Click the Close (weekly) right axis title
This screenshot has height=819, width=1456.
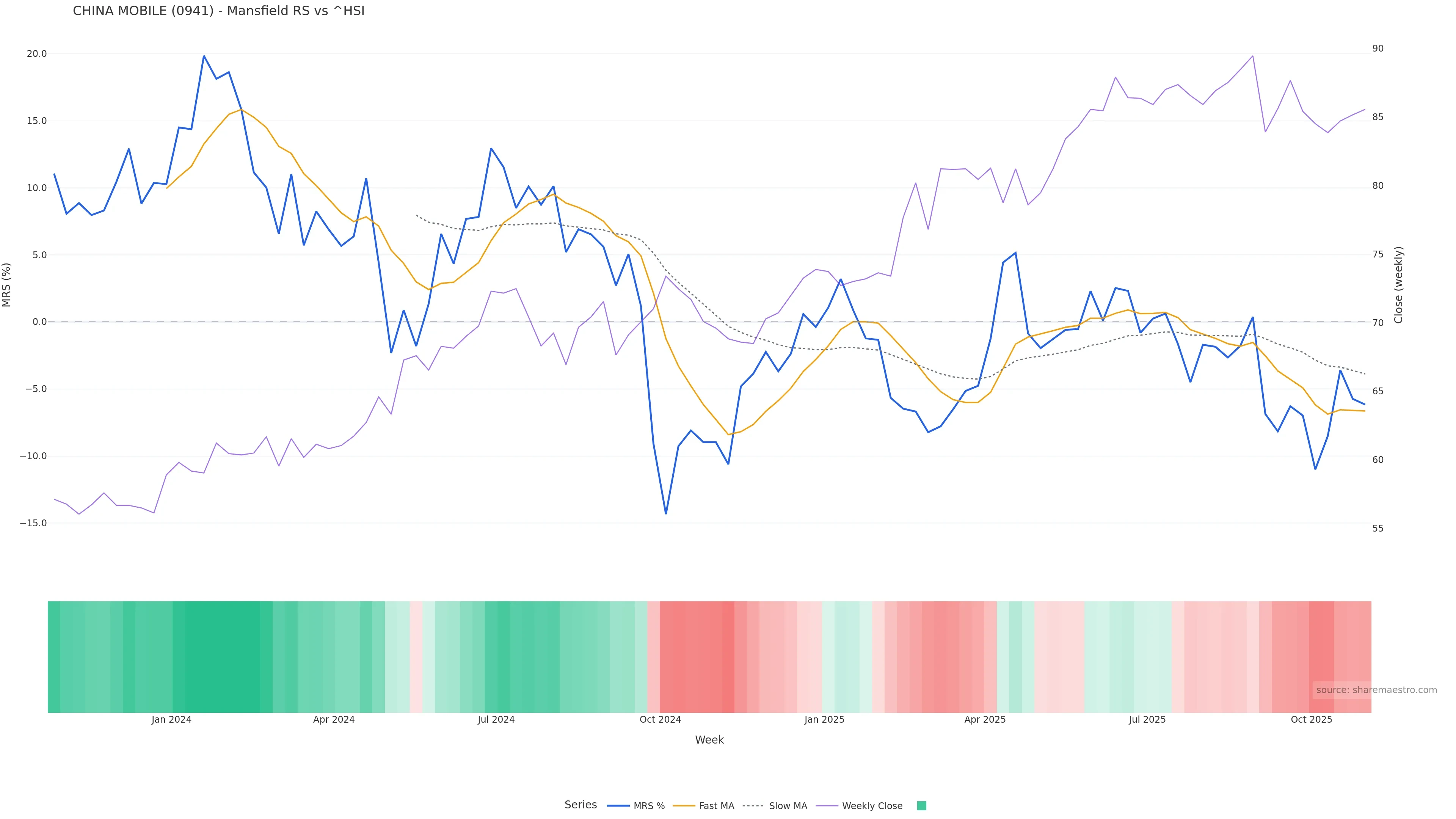pos(1398,284)
